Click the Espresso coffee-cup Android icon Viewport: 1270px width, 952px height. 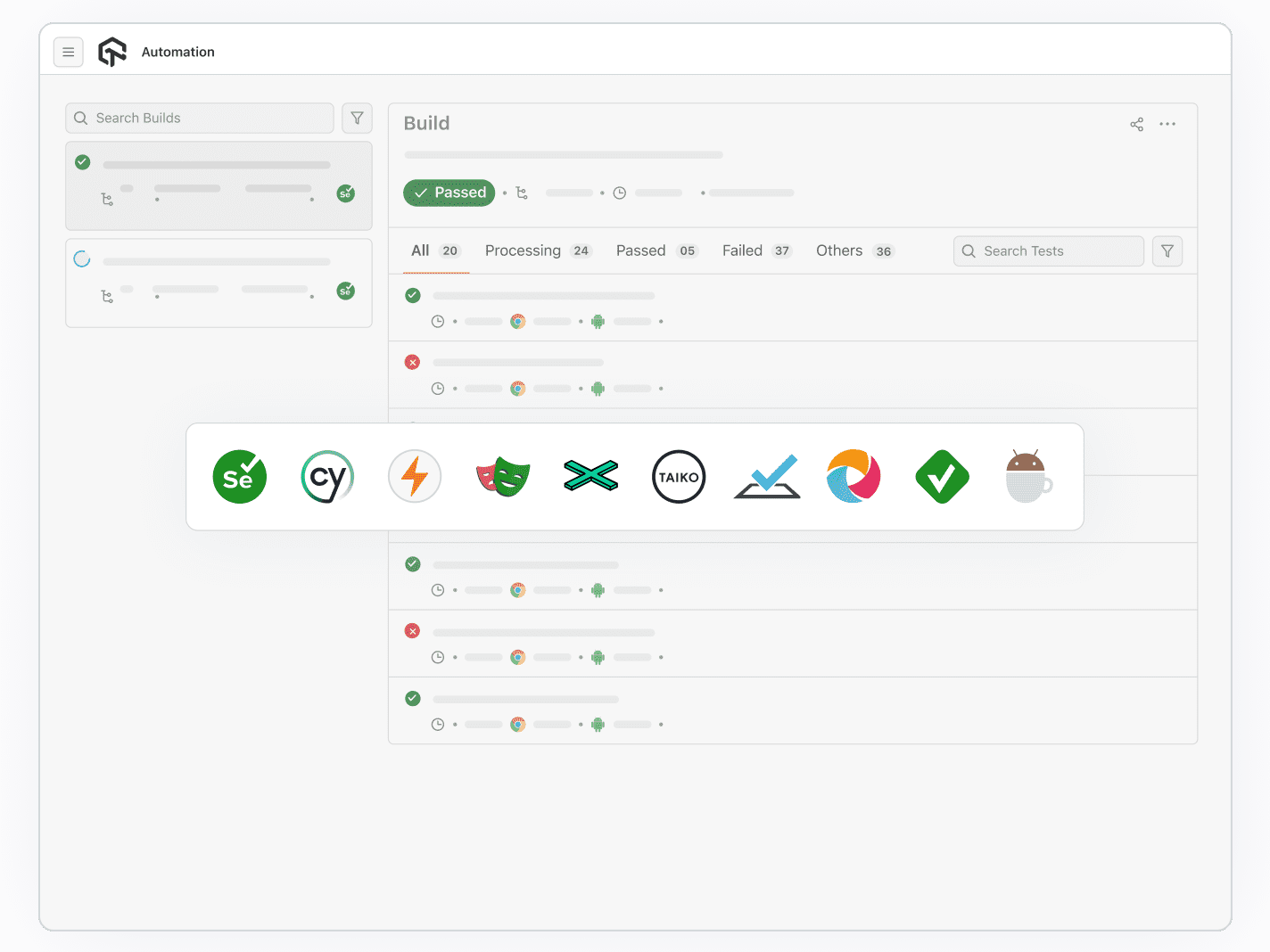(x=1027, y=477)
